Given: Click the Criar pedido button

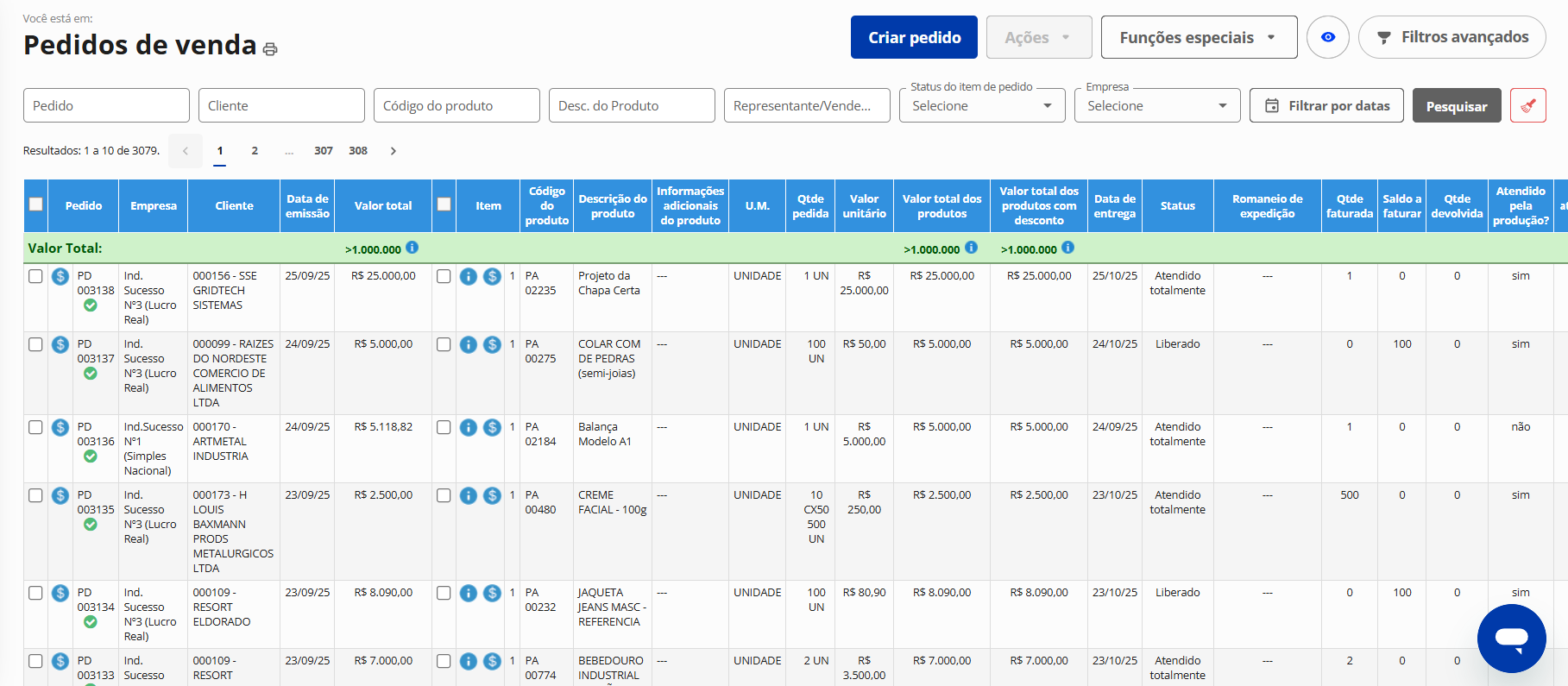Looking at the screenshot, I should coord(914,37).
